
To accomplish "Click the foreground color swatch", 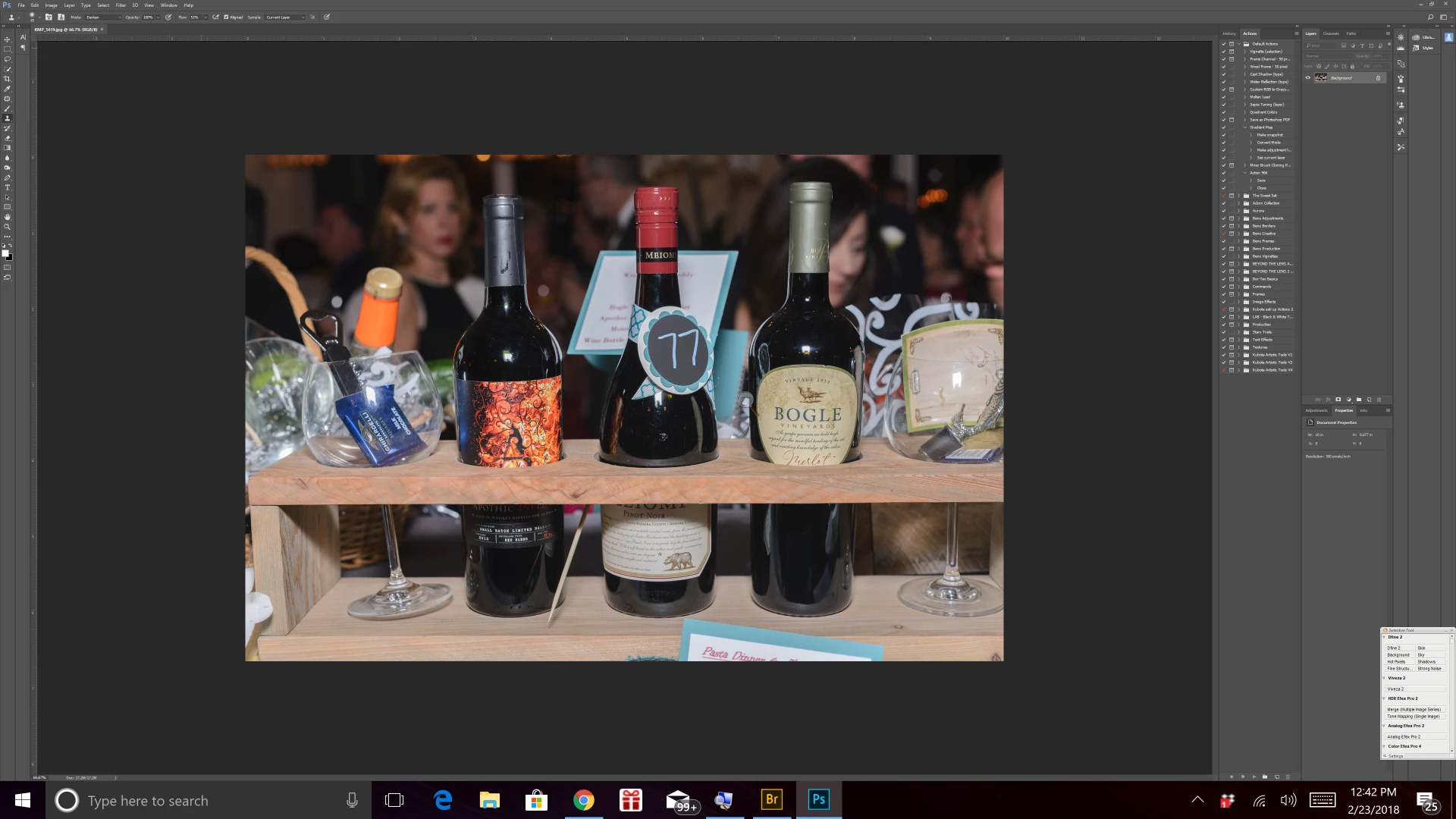I will tap(5, 254).
